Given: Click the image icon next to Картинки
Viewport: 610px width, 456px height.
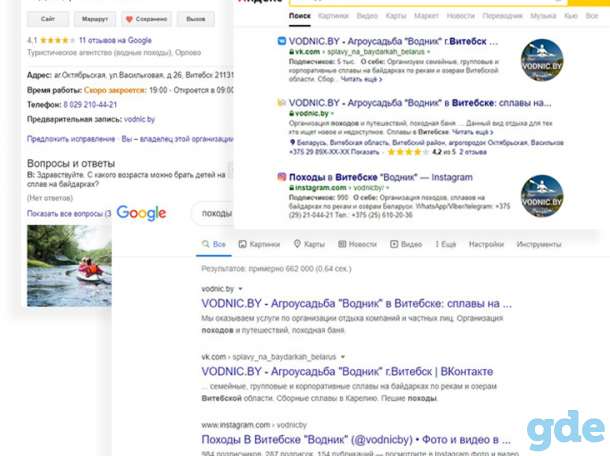Looking at the screenshot, I should (242, 244).
